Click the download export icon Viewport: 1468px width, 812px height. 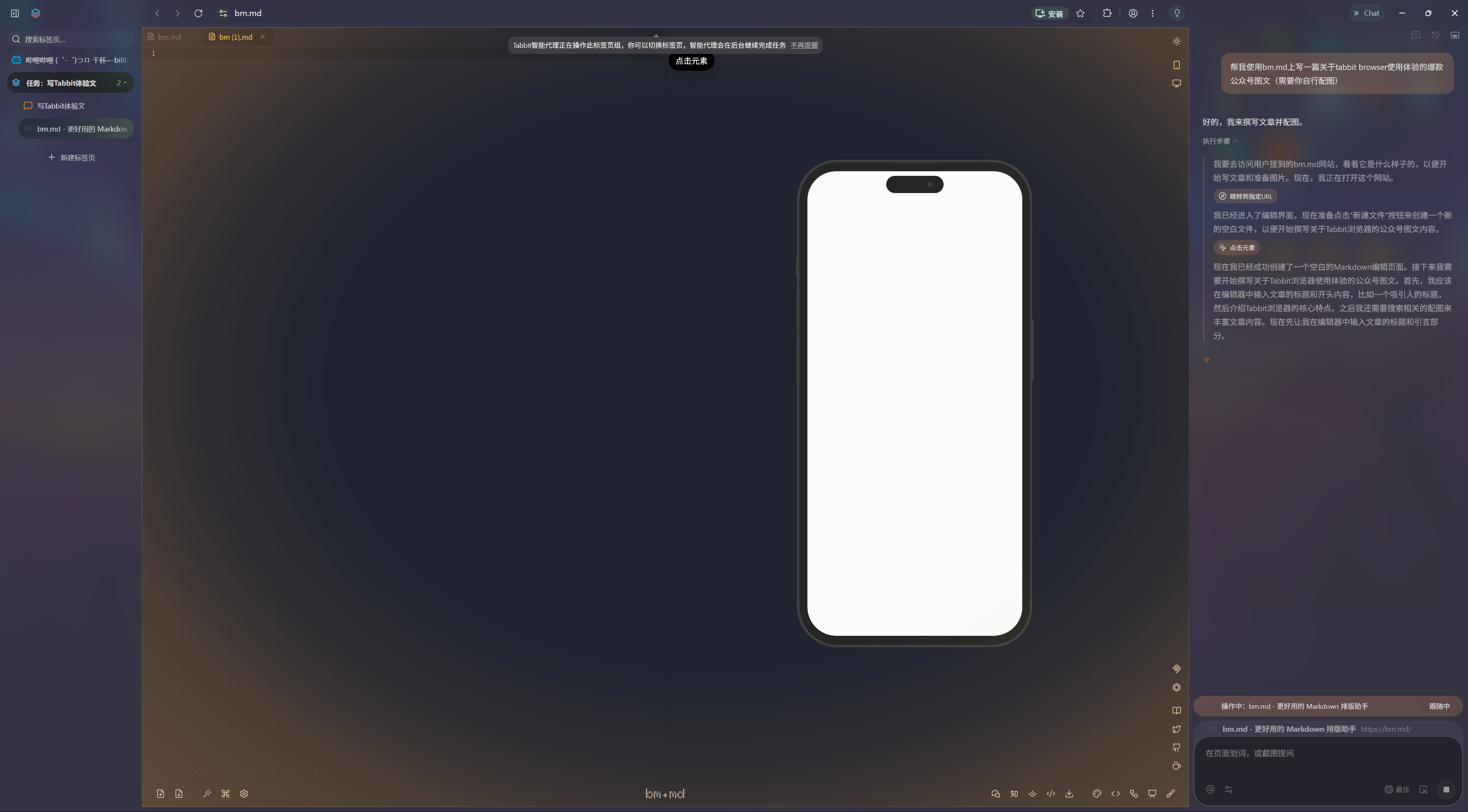(1069, 794)
